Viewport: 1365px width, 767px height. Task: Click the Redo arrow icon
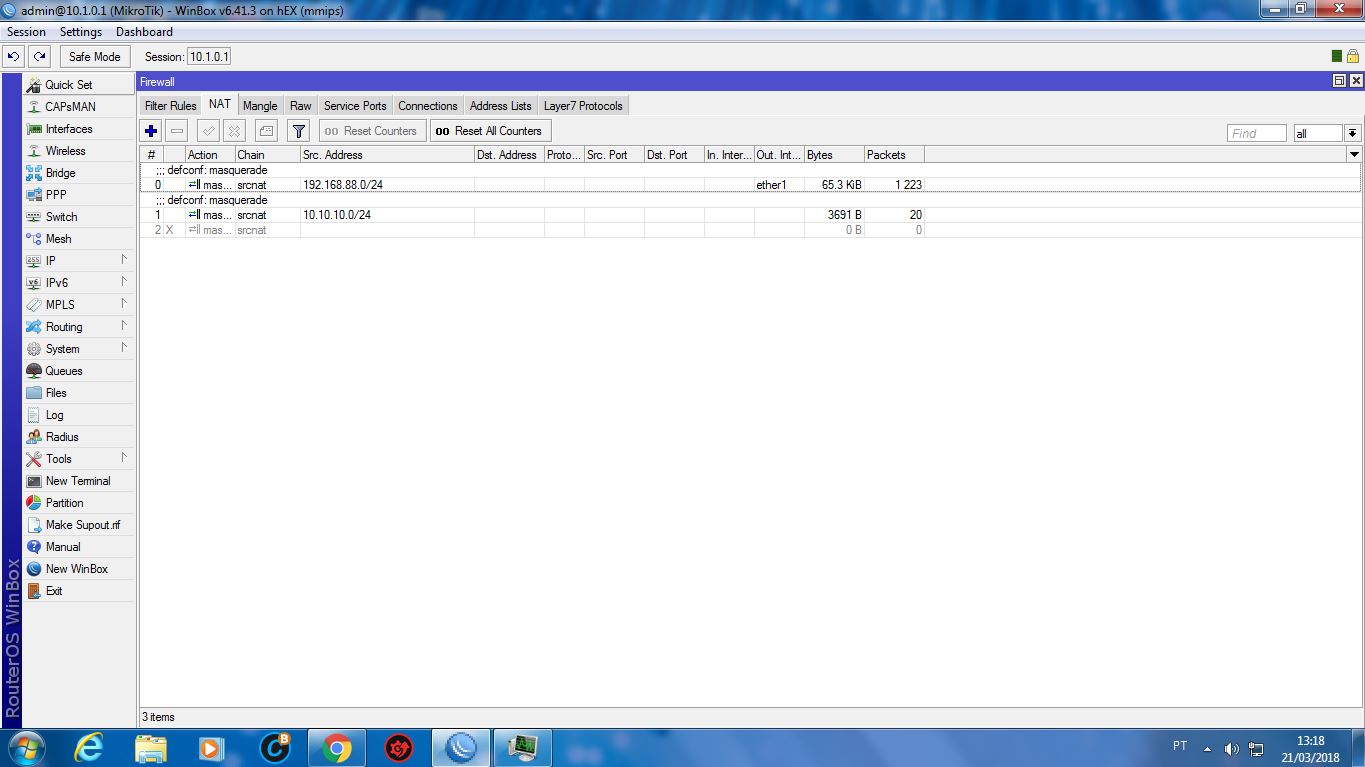pos(39,57)
